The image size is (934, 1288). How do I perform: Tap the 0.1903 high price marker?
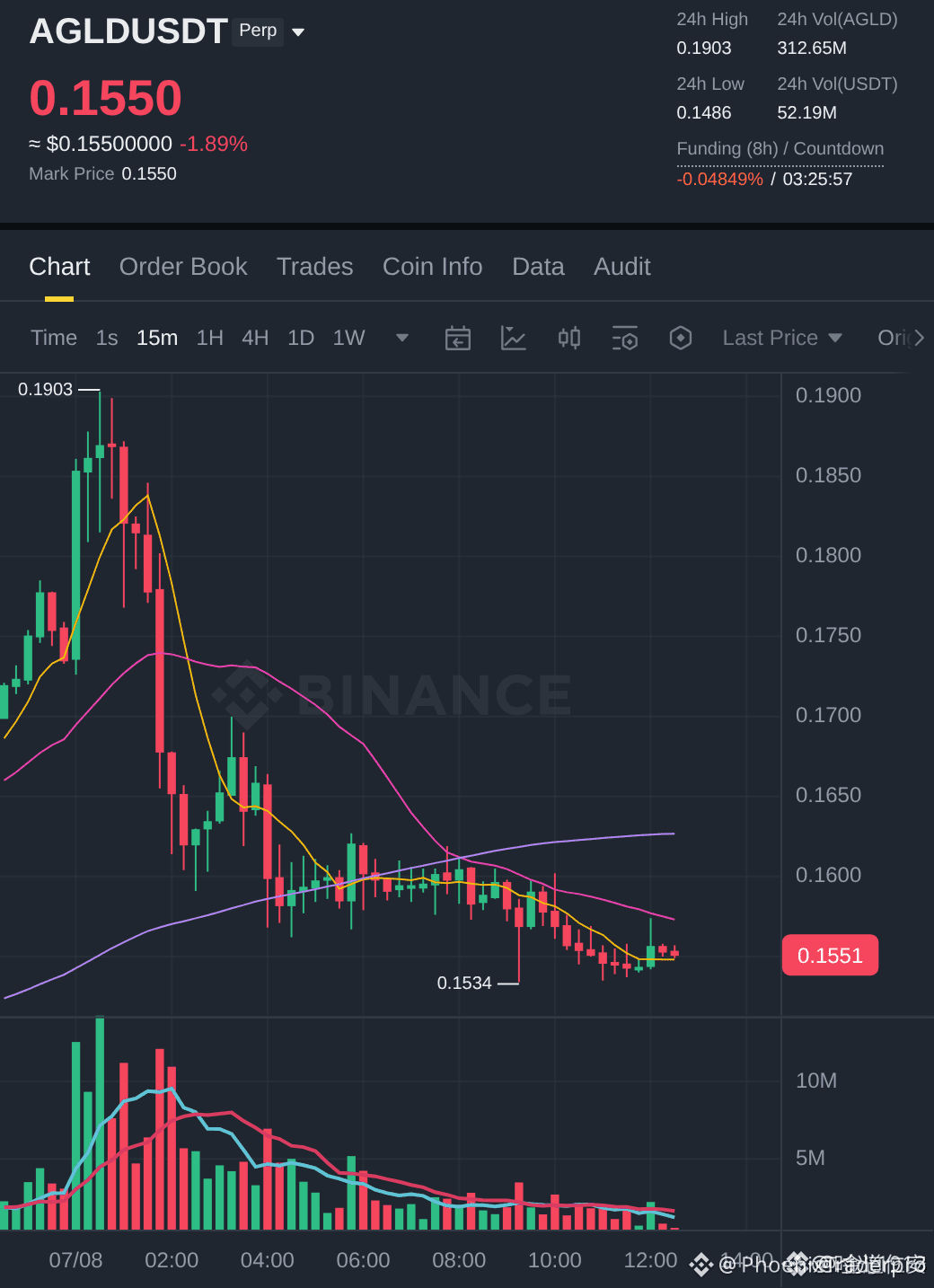coord(45,389)
